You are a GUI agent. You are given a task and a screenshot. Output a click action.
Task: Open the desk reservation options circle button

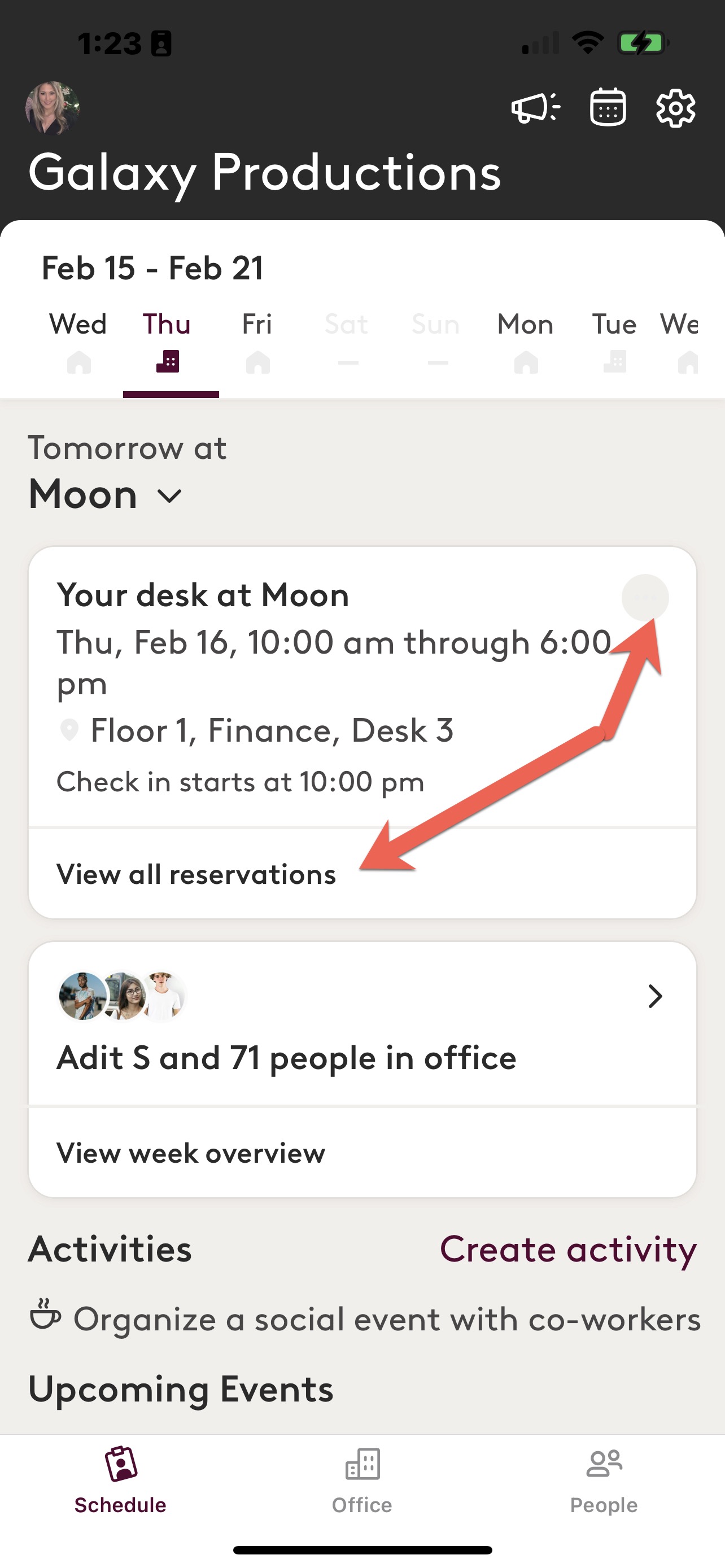(x=645, y=597)
